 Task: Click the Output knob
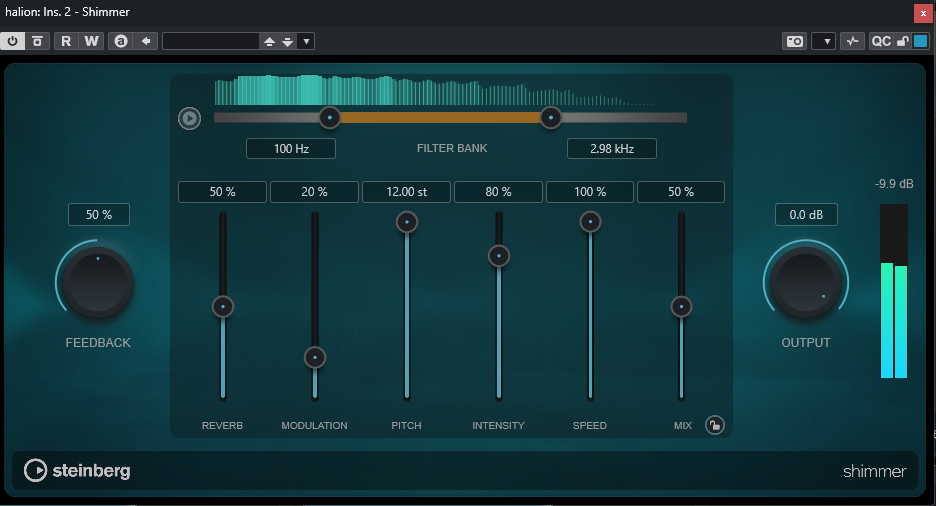[806, 283]
